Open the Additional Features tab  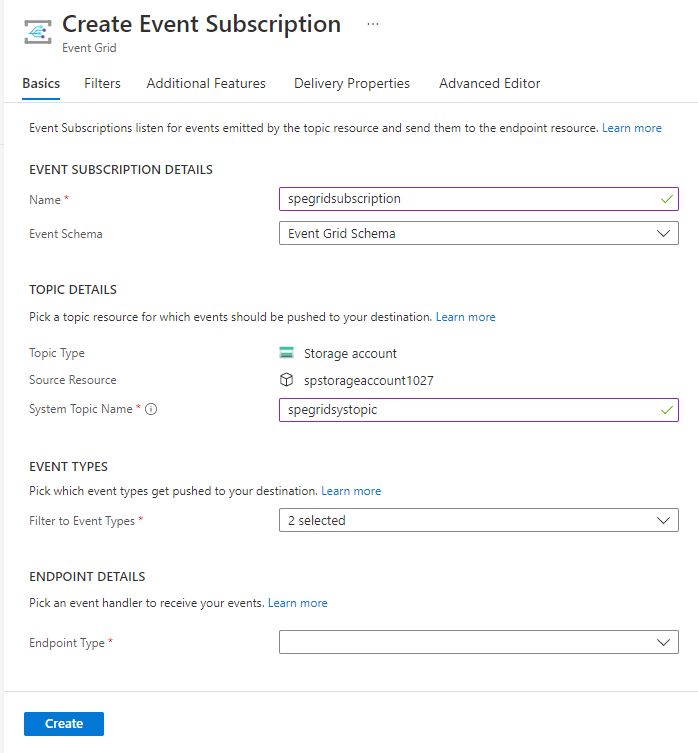point(206,84)
